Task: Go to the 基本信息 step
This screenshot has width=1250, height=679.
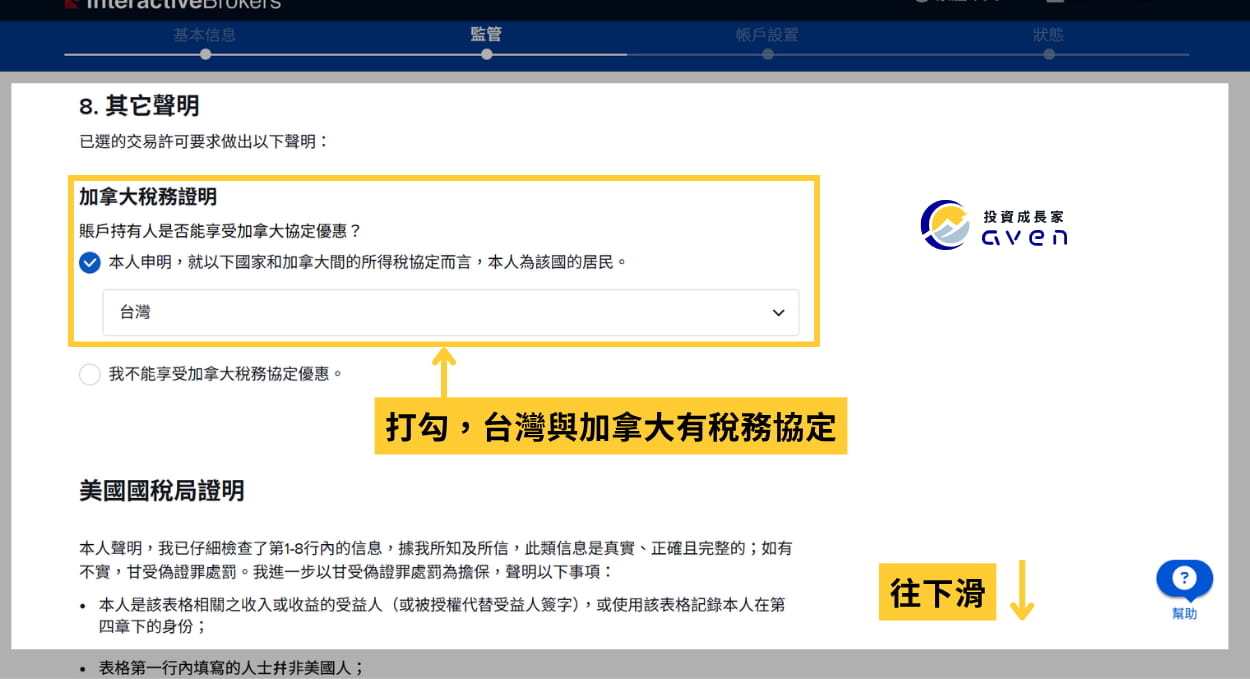Action: (205, 35)
